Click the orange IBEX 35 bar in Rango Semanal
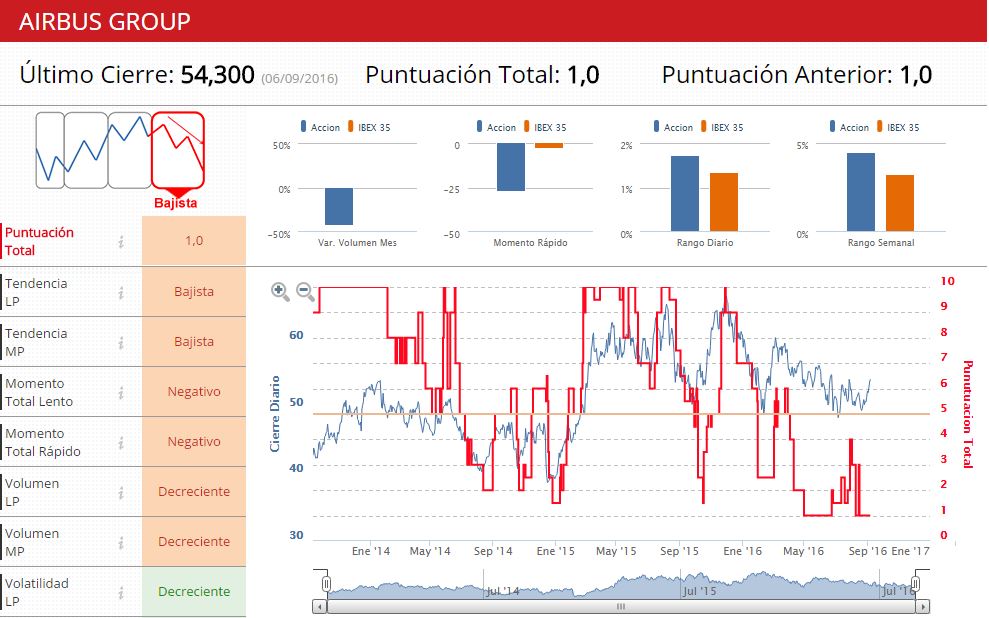Screen dimensions: 989x618 [x=899, y=203]
